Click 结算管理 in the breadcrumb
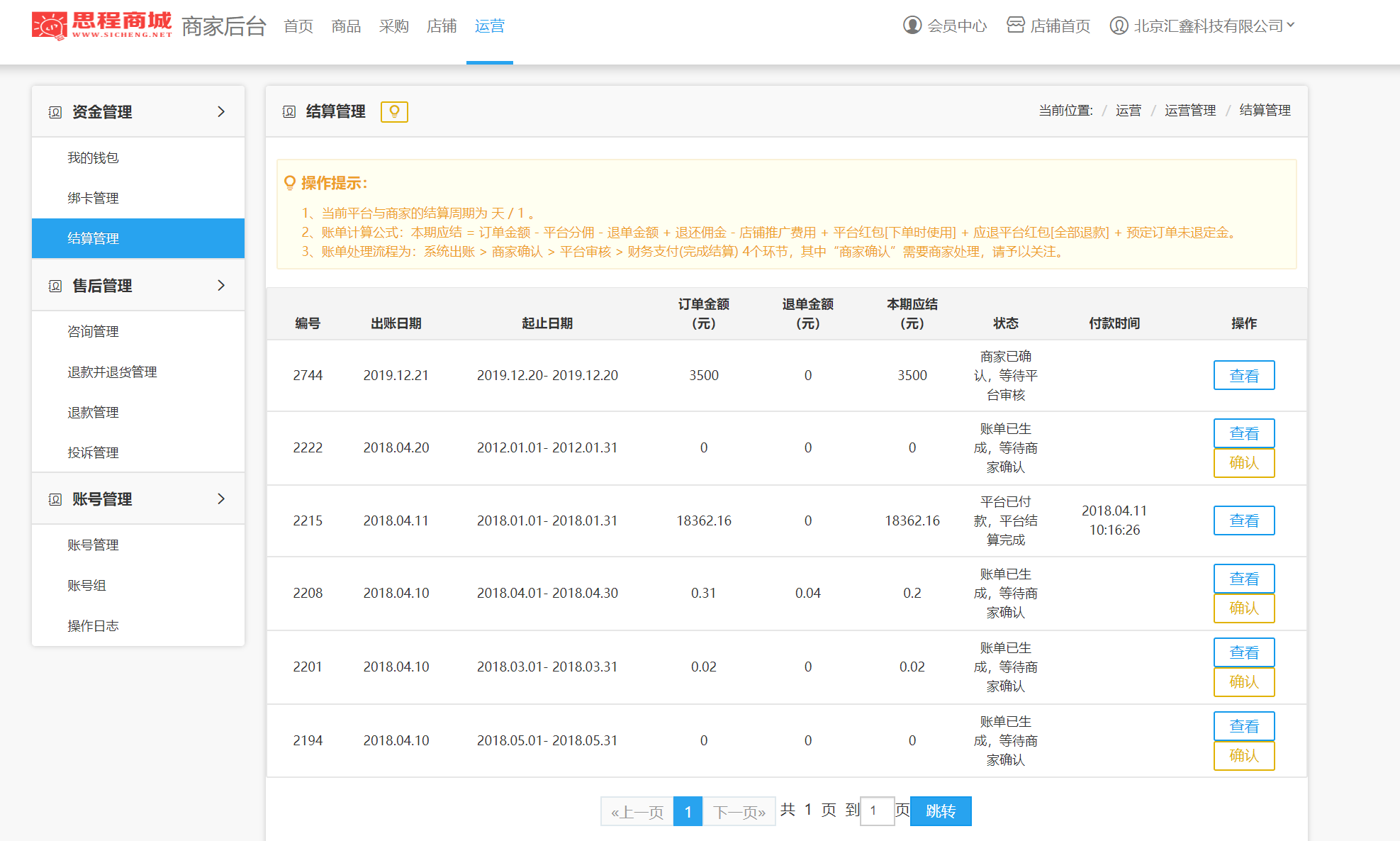This screenshot has height=841, width=1400. point(1265,111)
